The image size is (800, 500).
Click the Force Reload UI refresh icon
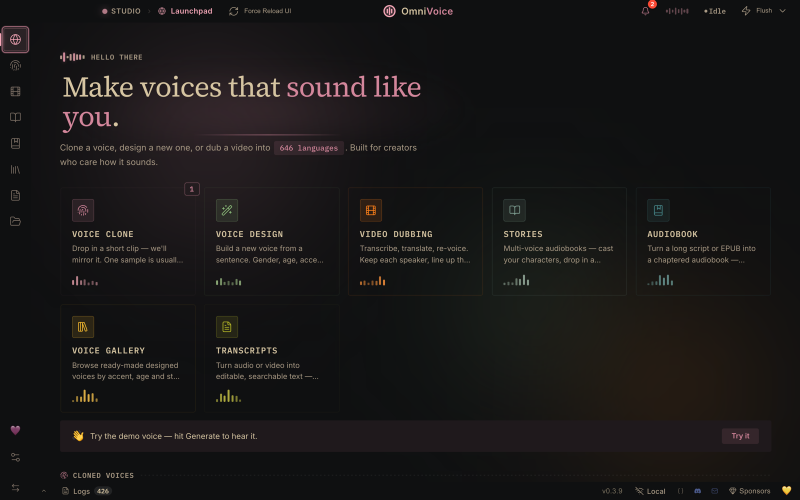(234, 11)
